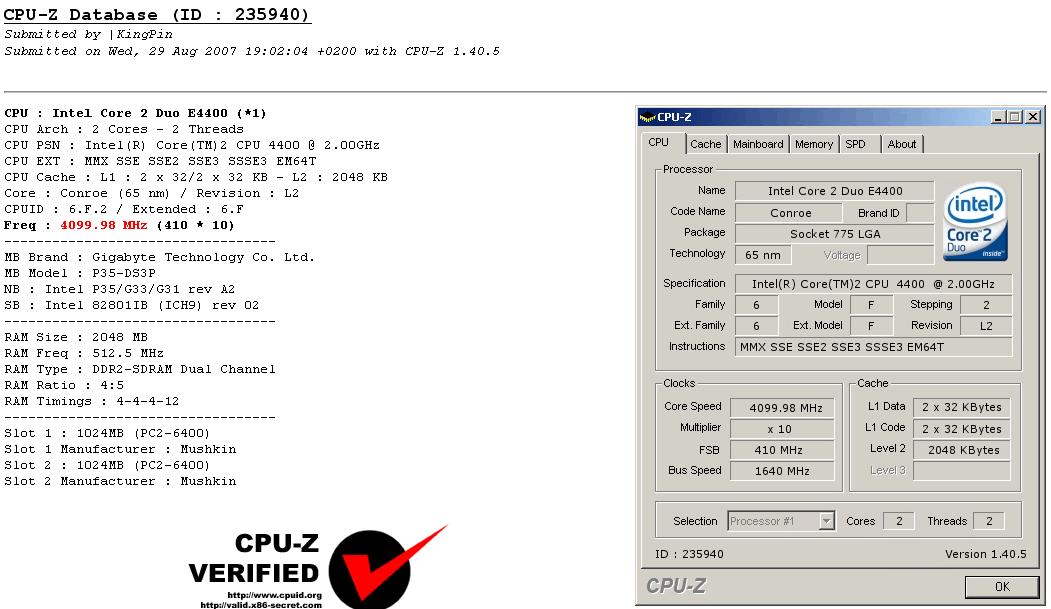Minimize the CPU-Z window
The height and width of the screenshot is (609, 1051).
pyautogui.click(x=999, y=117)
